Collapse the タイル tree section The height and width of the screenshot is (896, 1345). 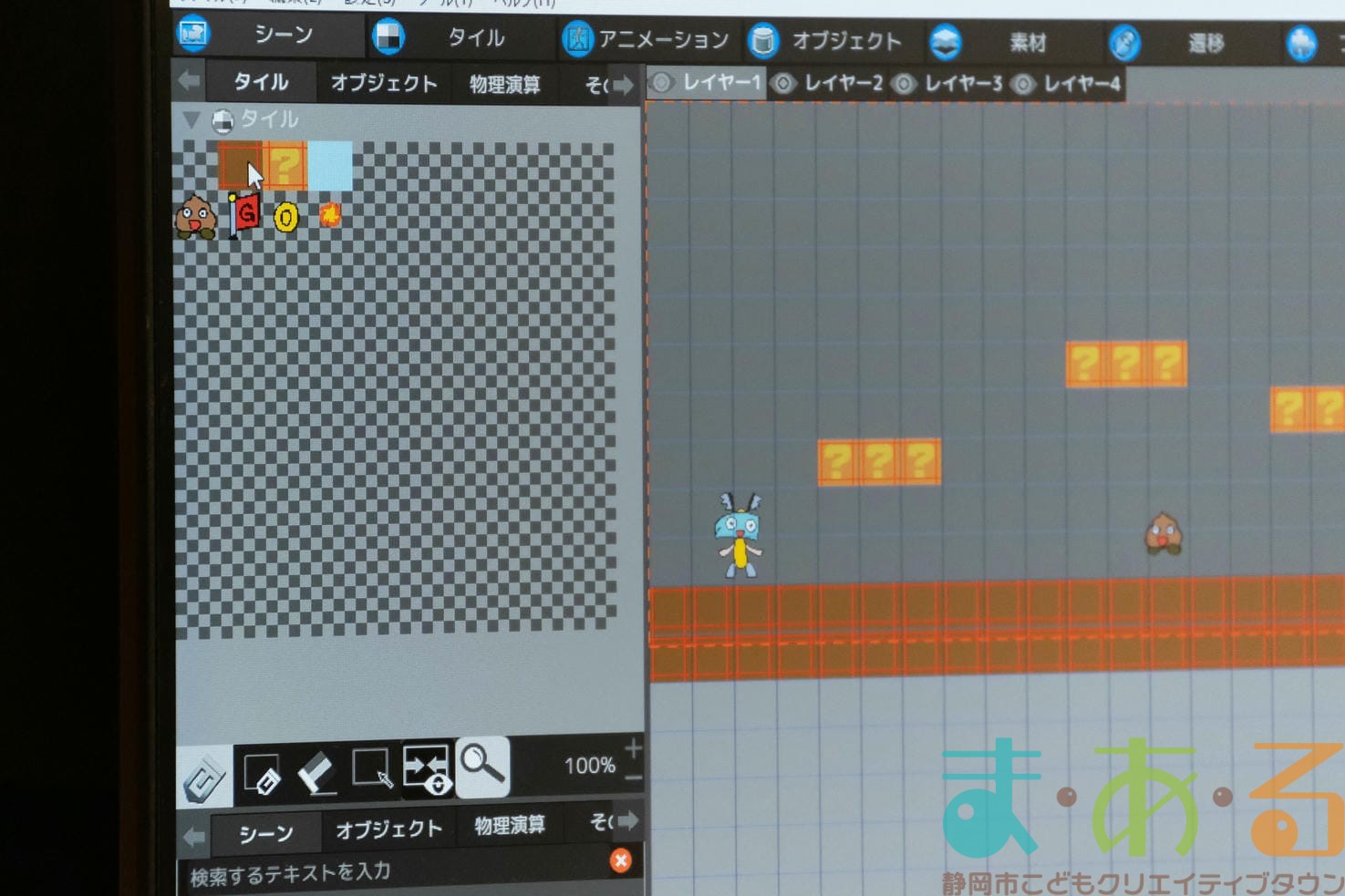(191, 119)
